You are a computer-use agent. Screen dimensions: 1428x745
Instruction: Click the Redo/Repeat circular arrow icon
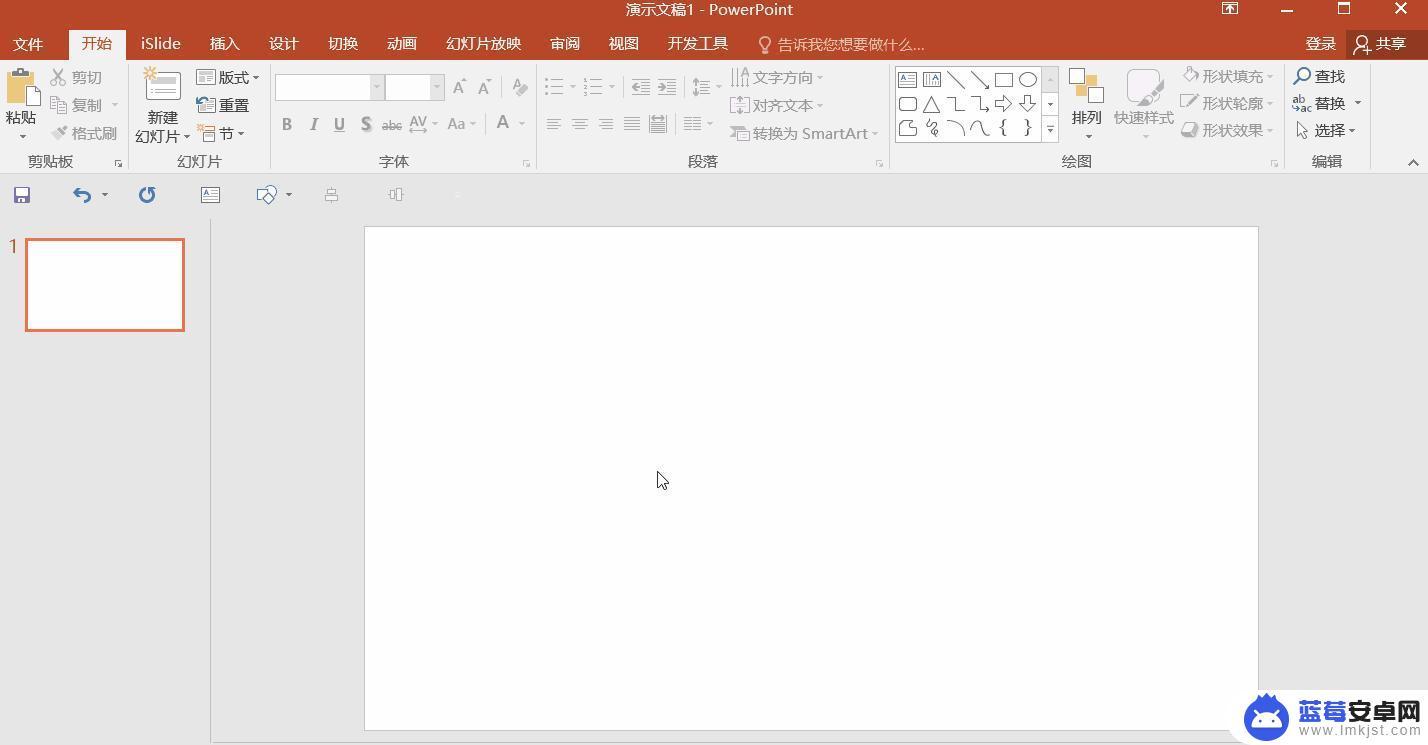(147, 195)
